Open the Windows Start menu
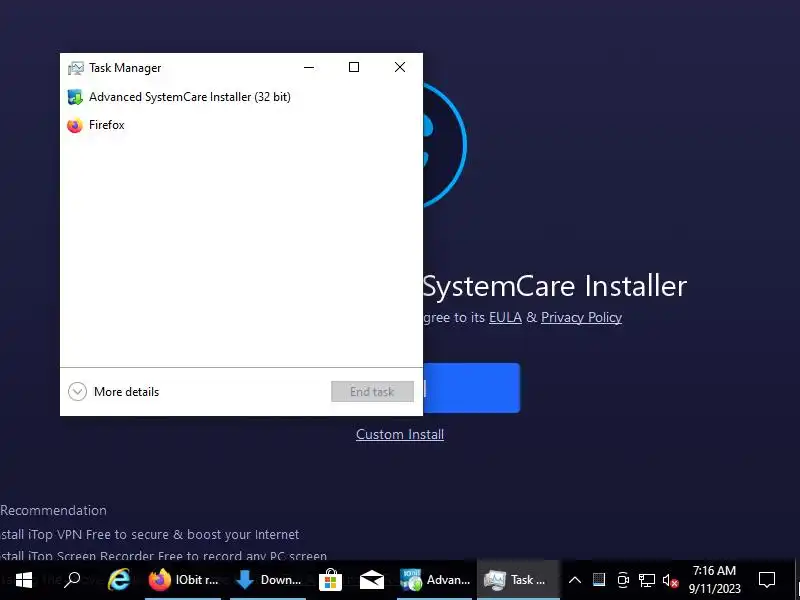This screenshot has width=800, height=600. 23,580
